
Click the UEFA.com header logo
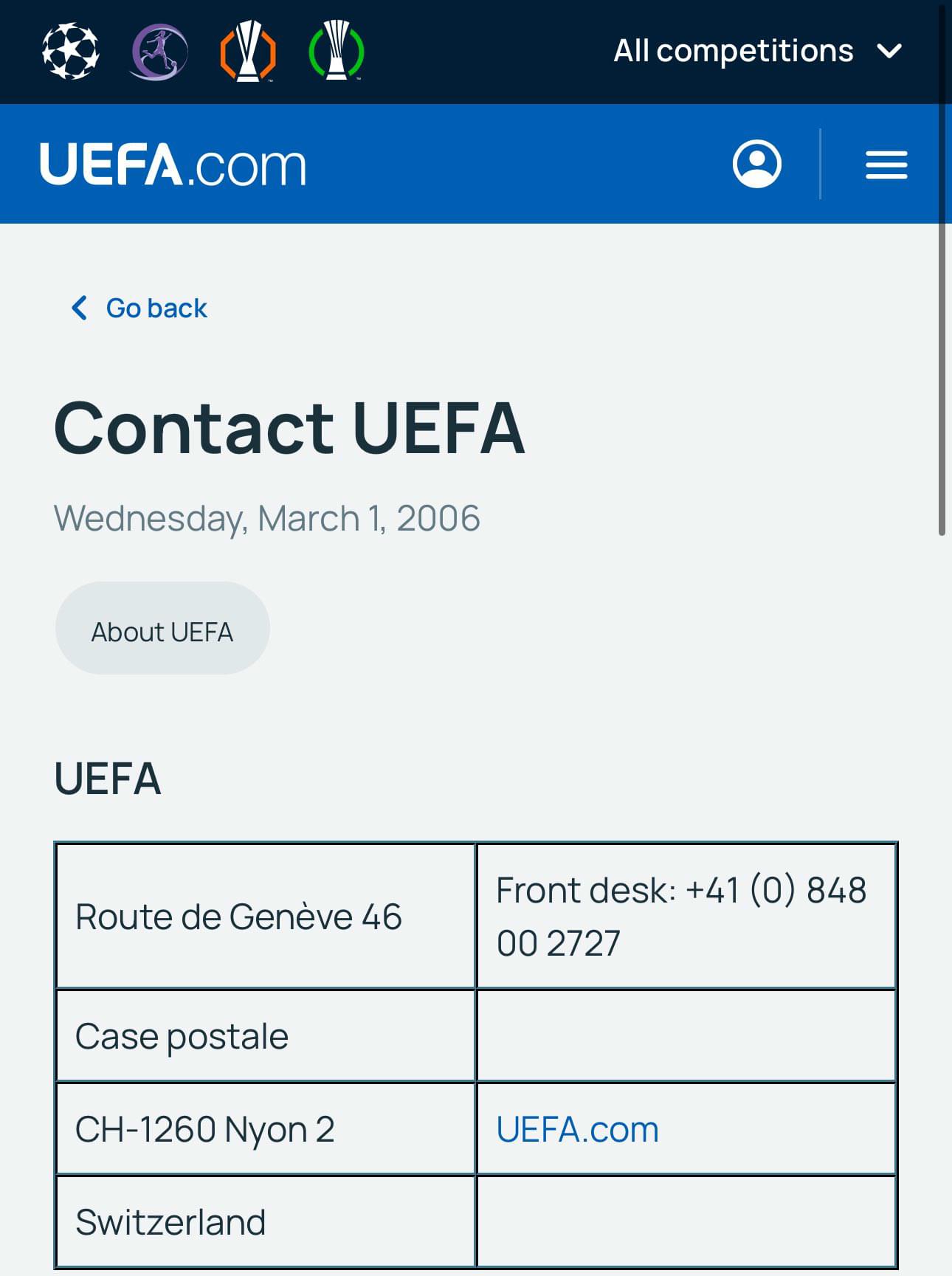pos(173,164)
